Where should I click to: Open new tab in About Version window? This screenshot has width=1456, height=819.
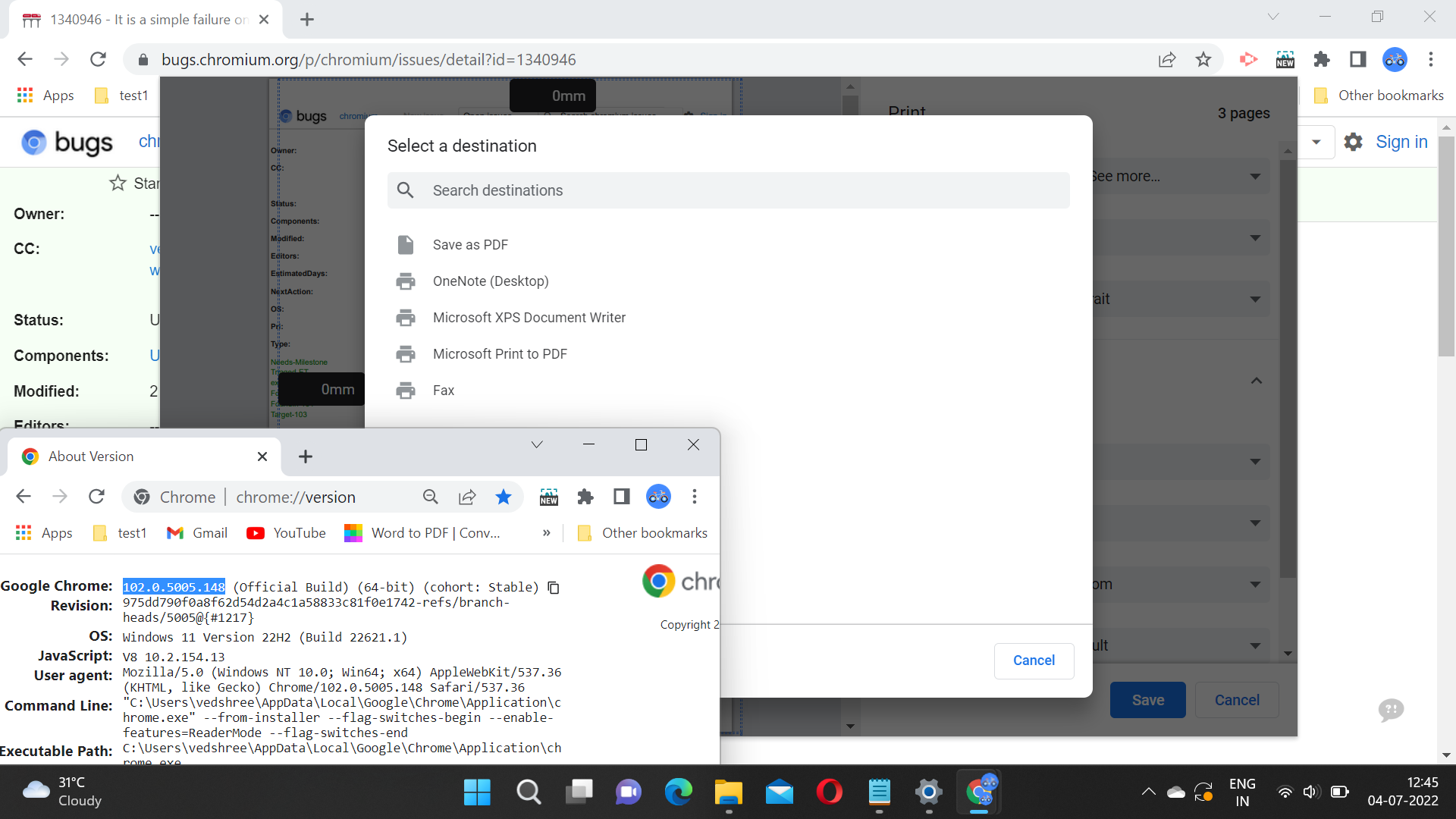[x=306, y=457]
